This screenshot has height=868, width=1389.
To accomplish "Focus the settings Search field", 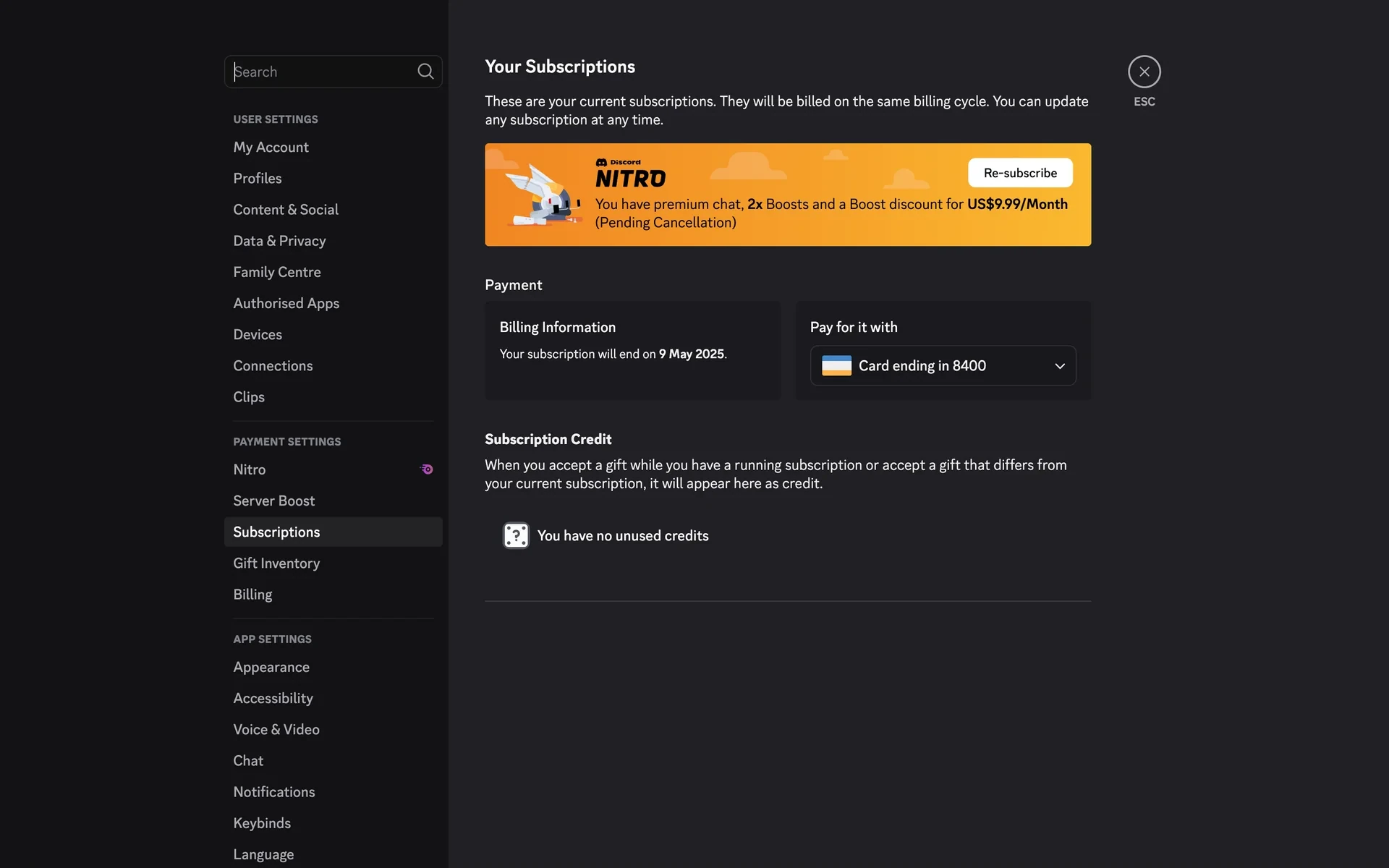I will click(333, 72).
